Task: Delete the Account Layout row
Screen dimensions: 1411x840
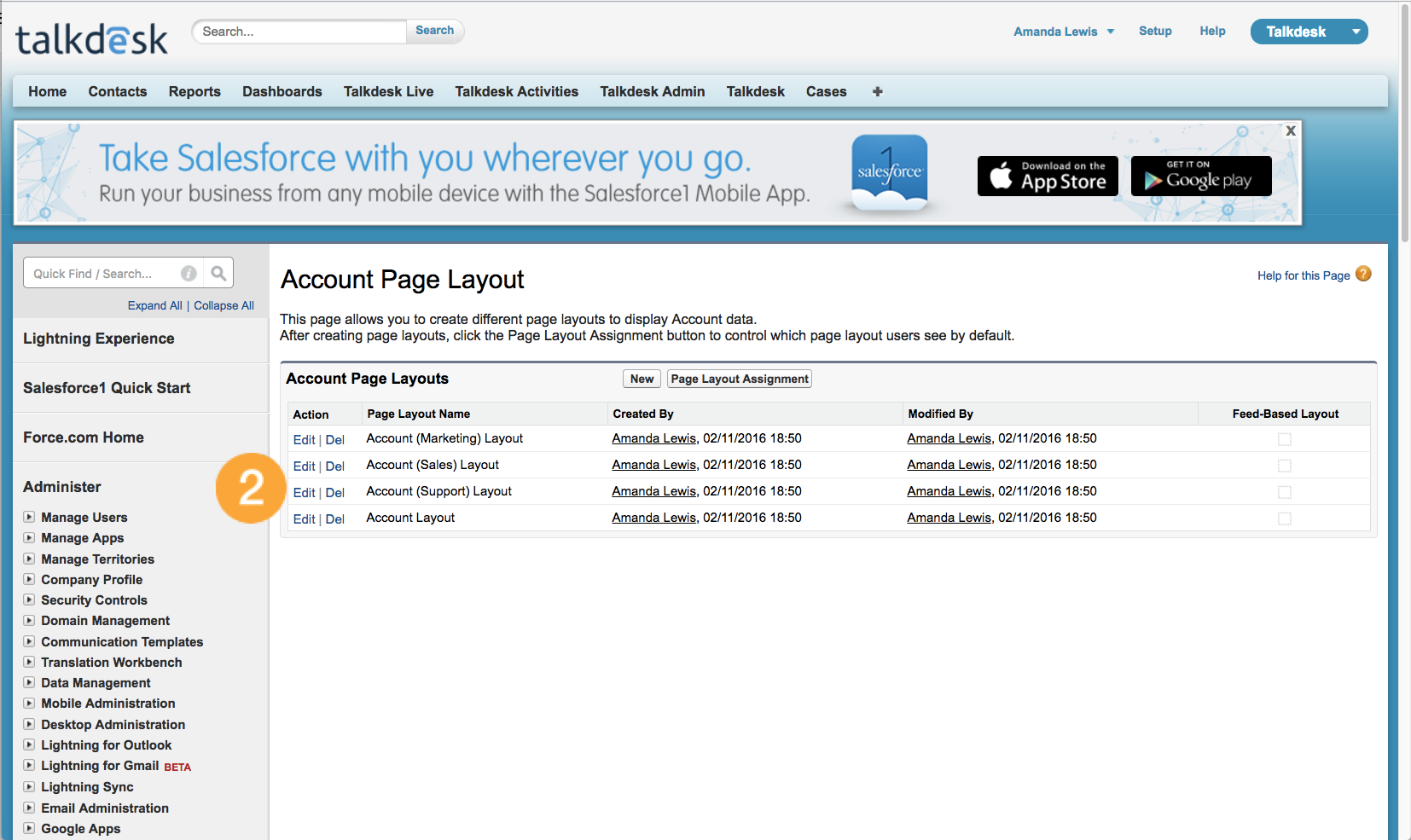Action: click(335, 519)
